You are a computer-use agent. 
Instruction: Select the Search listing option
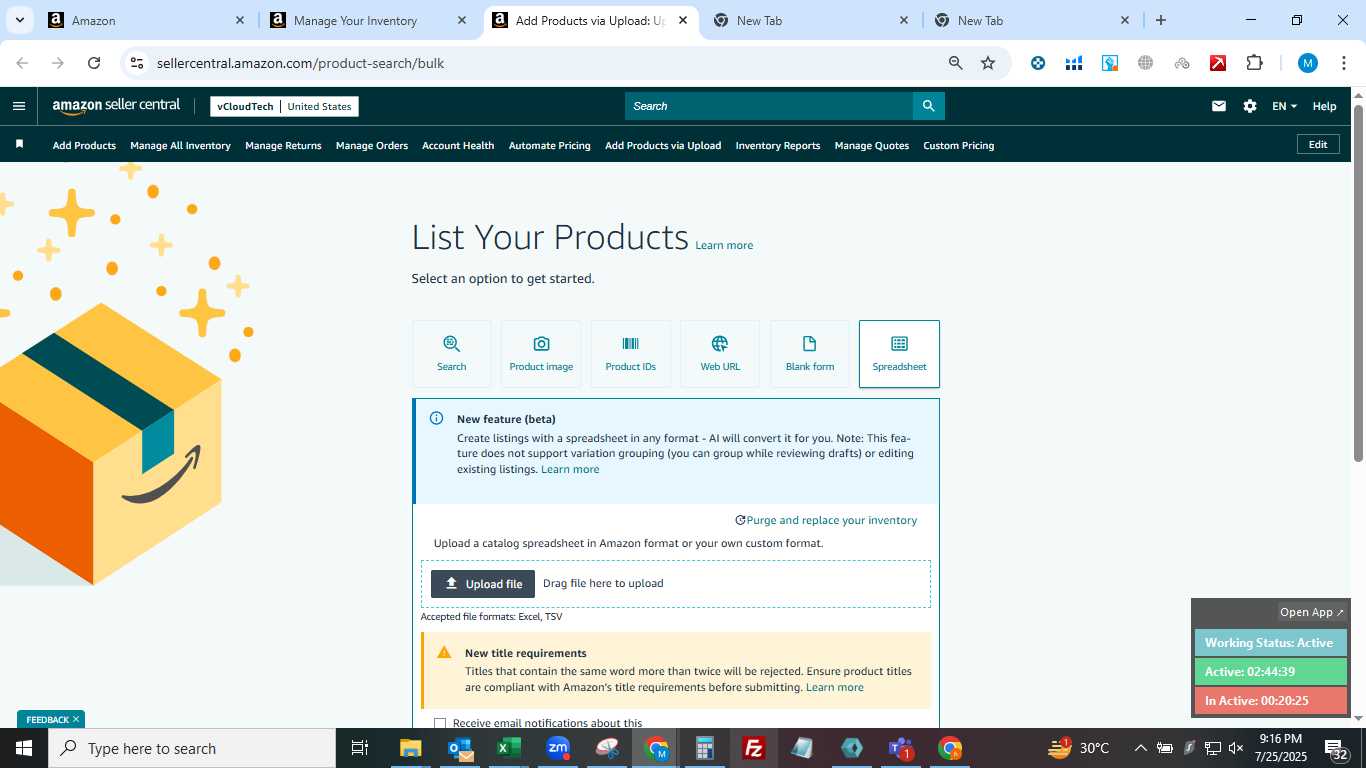[451, 354]
